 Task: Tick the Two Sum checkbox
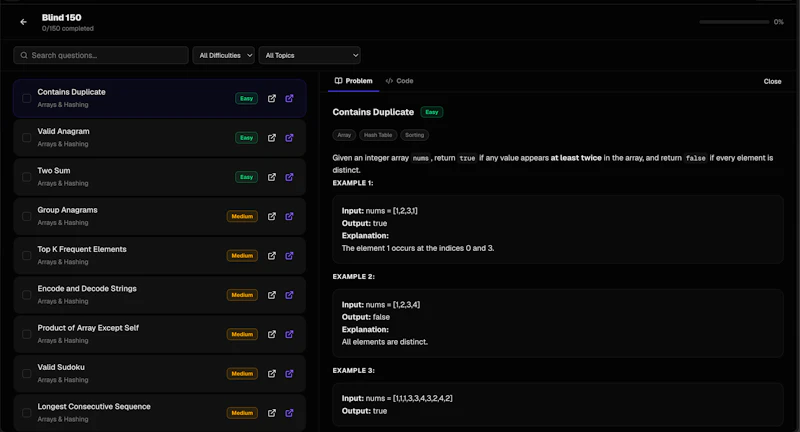point(27,177)
